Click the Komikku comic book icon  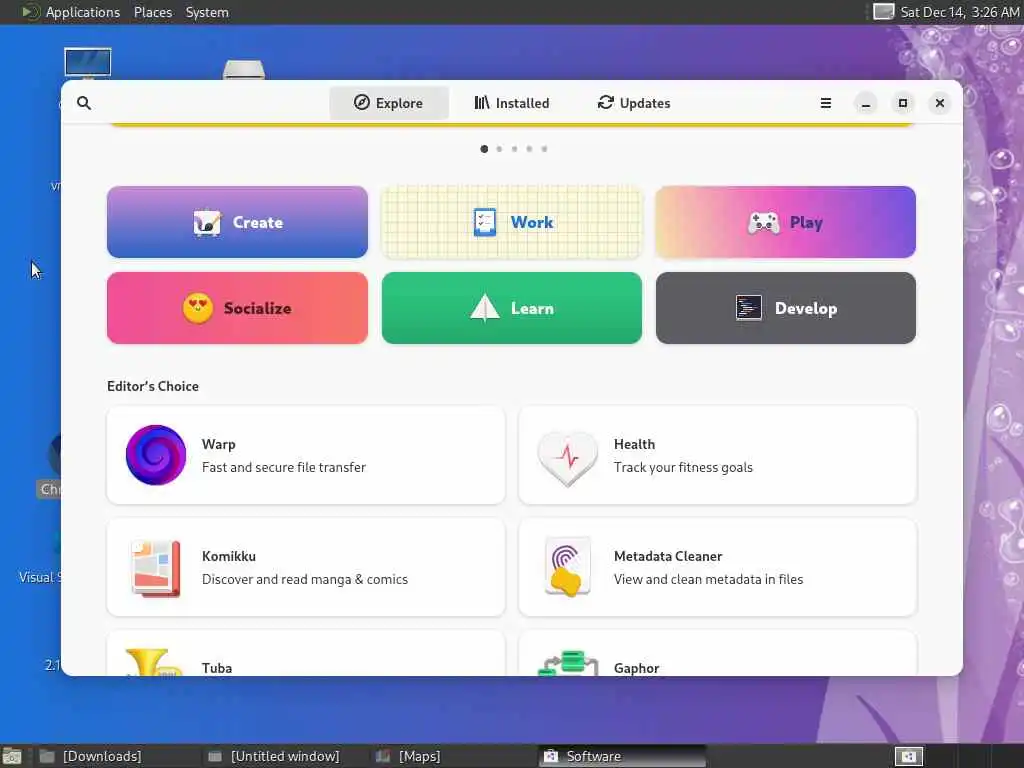tap(155, 568)
